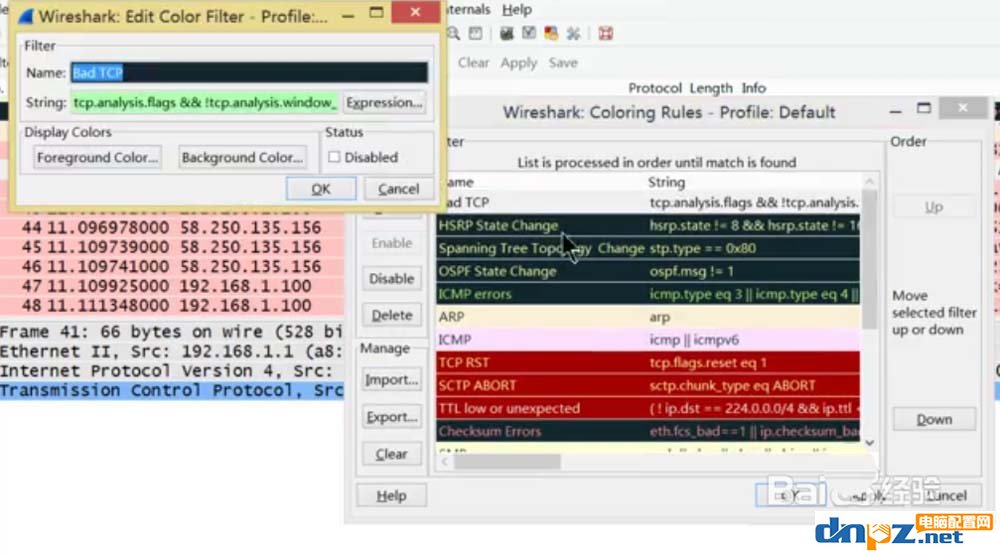Click Help button in Coloring Rules dialog

point(392,495)
